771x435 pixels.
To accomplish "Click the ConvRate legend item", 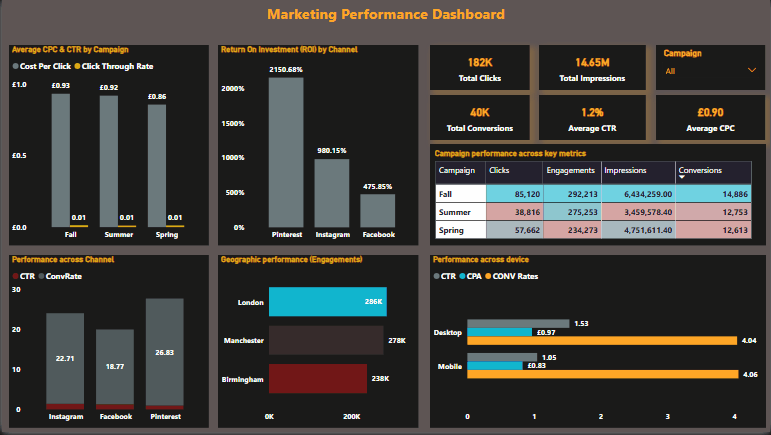I will [60, 276].
